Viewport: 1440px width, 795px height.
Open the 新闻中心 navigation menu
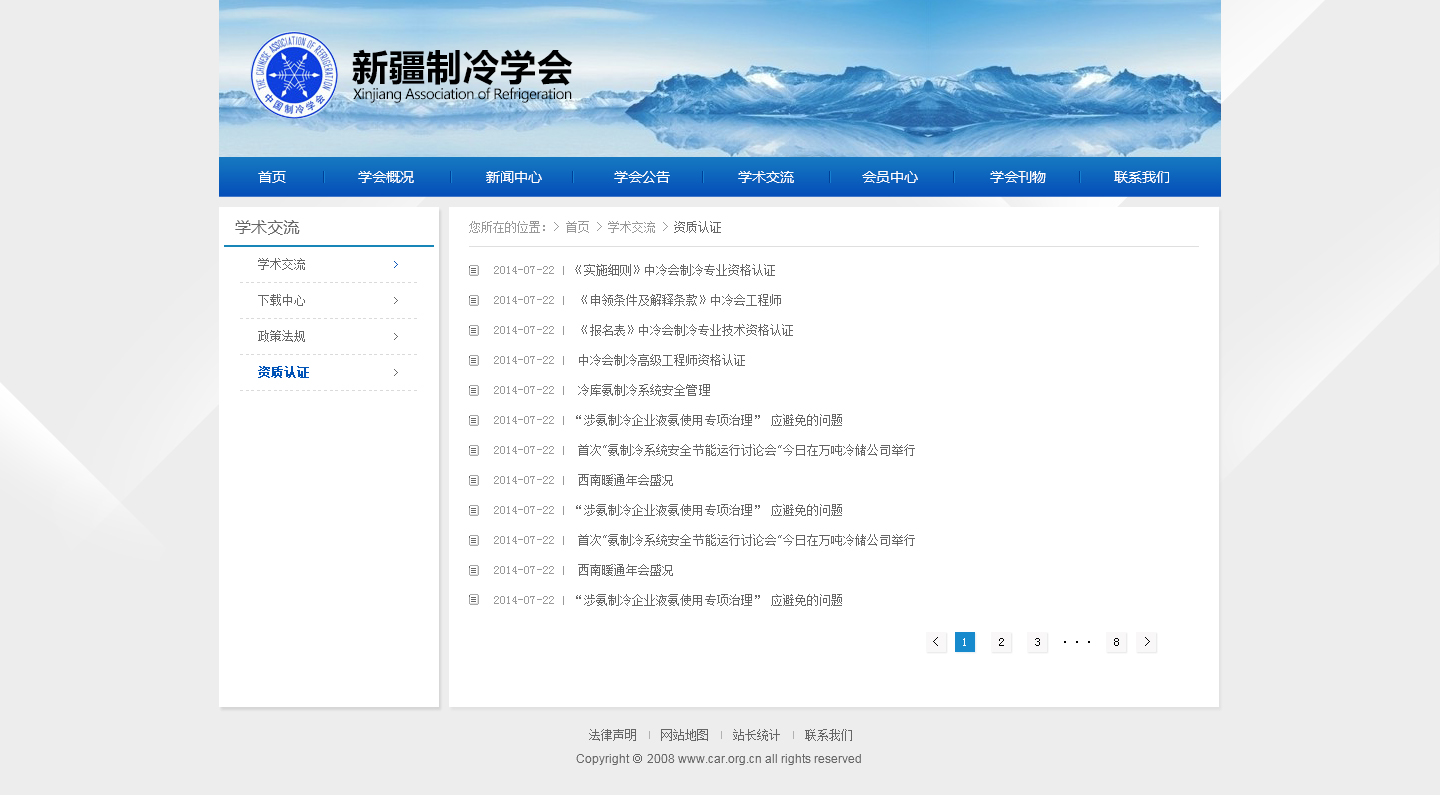point(513,177)
